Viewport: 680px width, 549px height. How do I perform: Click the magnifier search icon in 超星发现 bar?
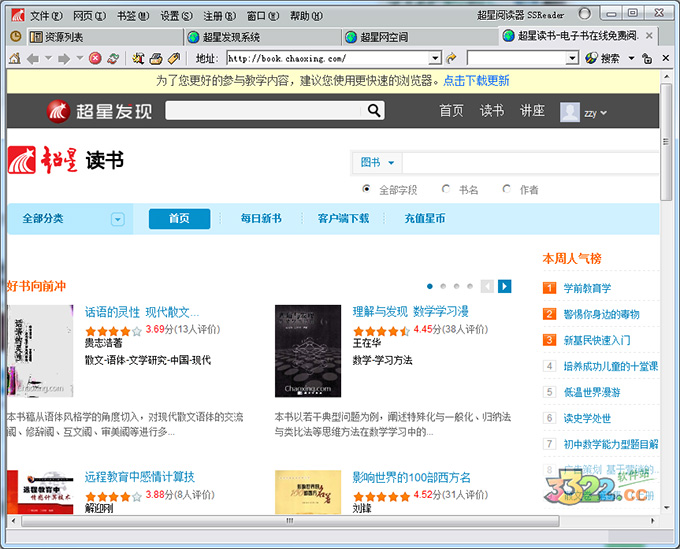374,111
